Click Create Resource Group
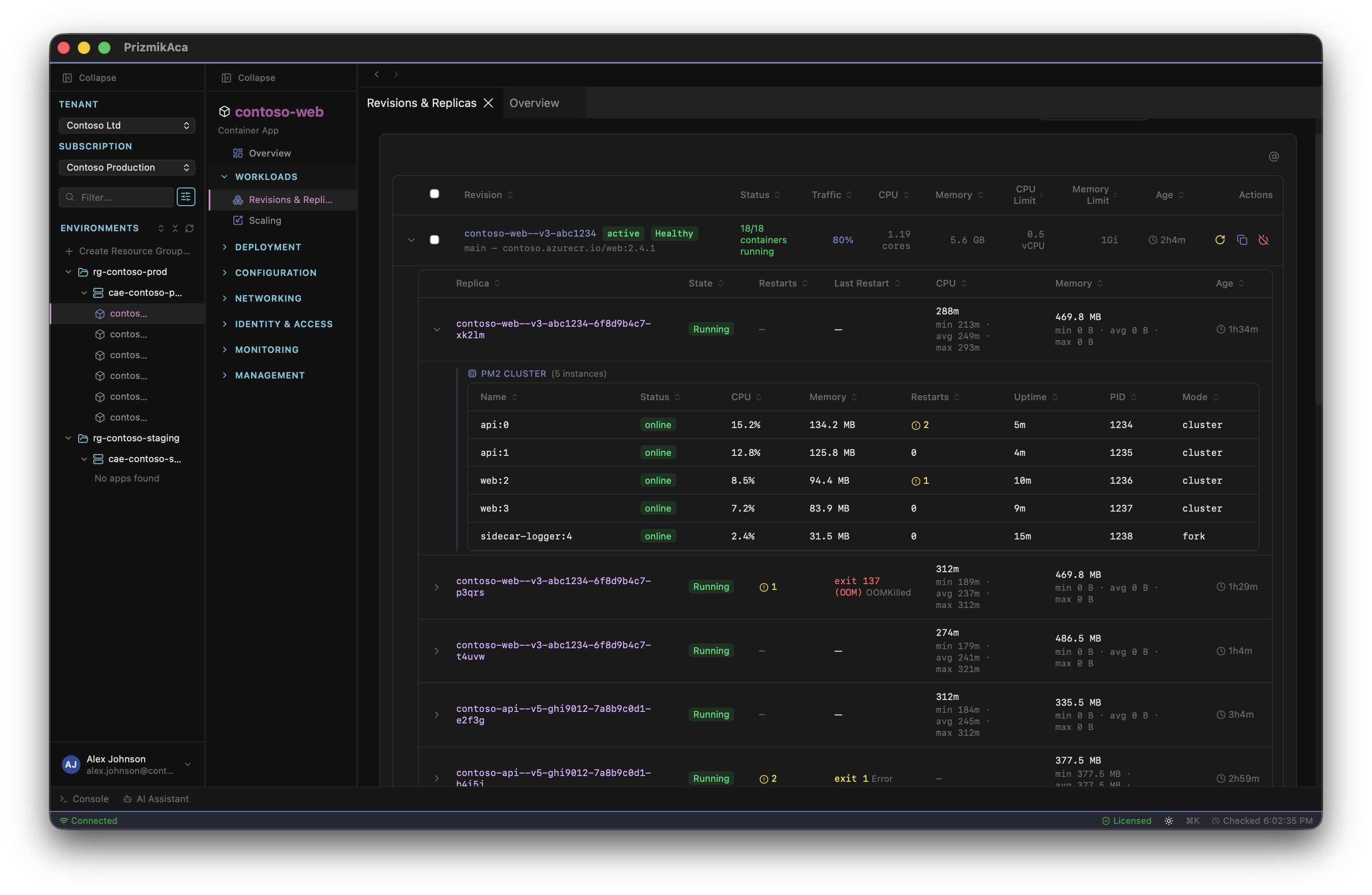Image resolution: width=1372 pixels, height=895 pixels. (x=128, y=251)
